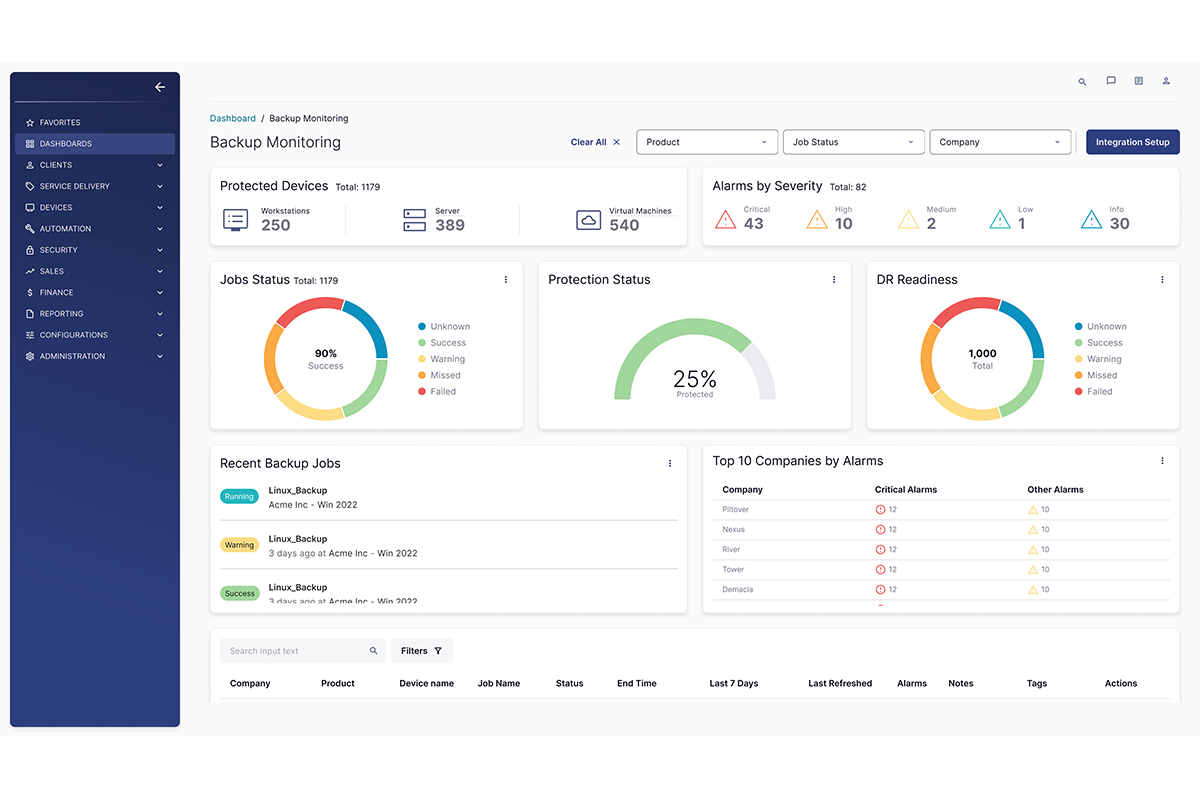Open Jobs Status card options menu
The image size is (1200, 800).
click(506, 280)
